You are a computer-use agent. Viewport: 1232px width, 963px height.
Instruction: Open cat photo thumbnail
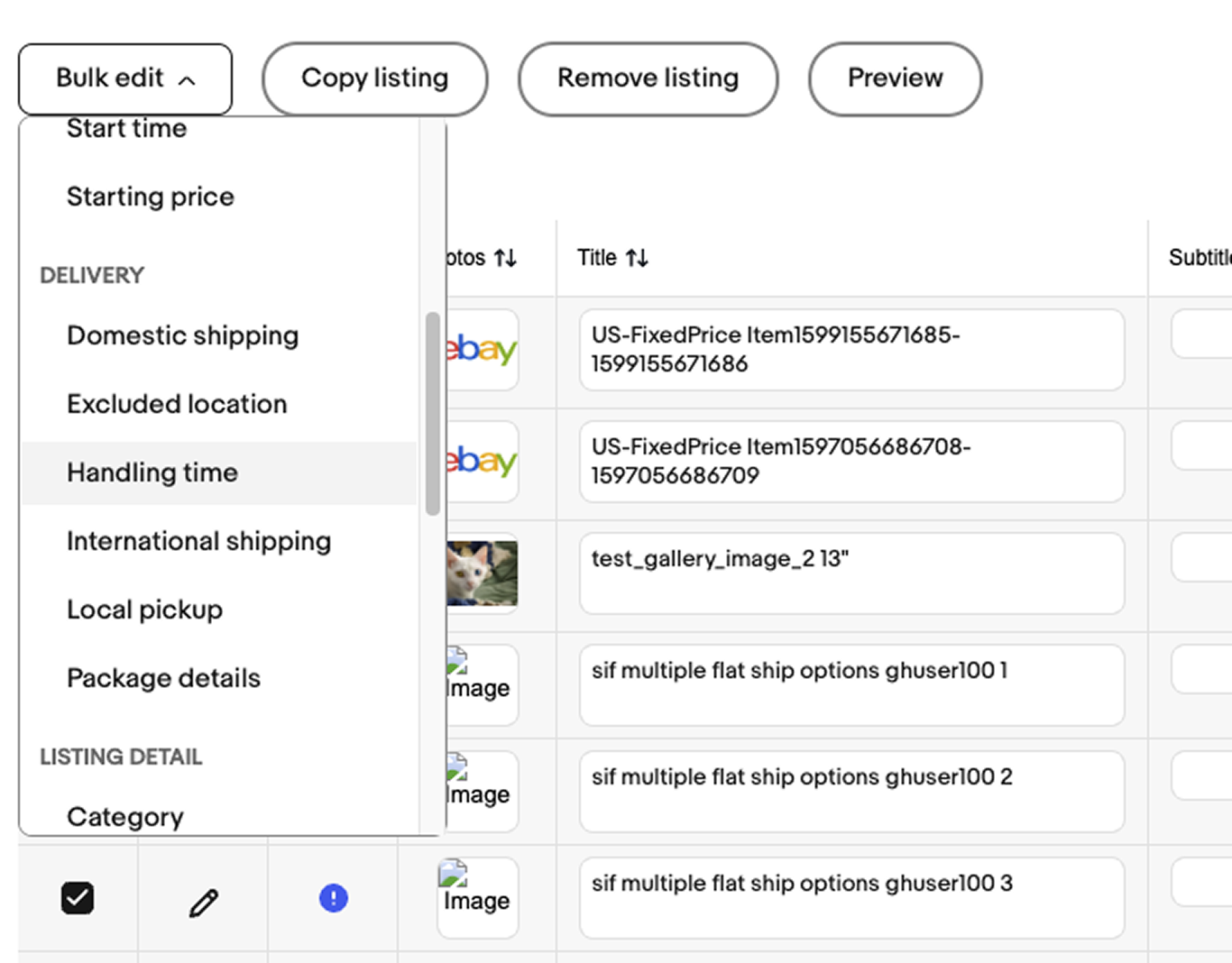tap(482, 573)
